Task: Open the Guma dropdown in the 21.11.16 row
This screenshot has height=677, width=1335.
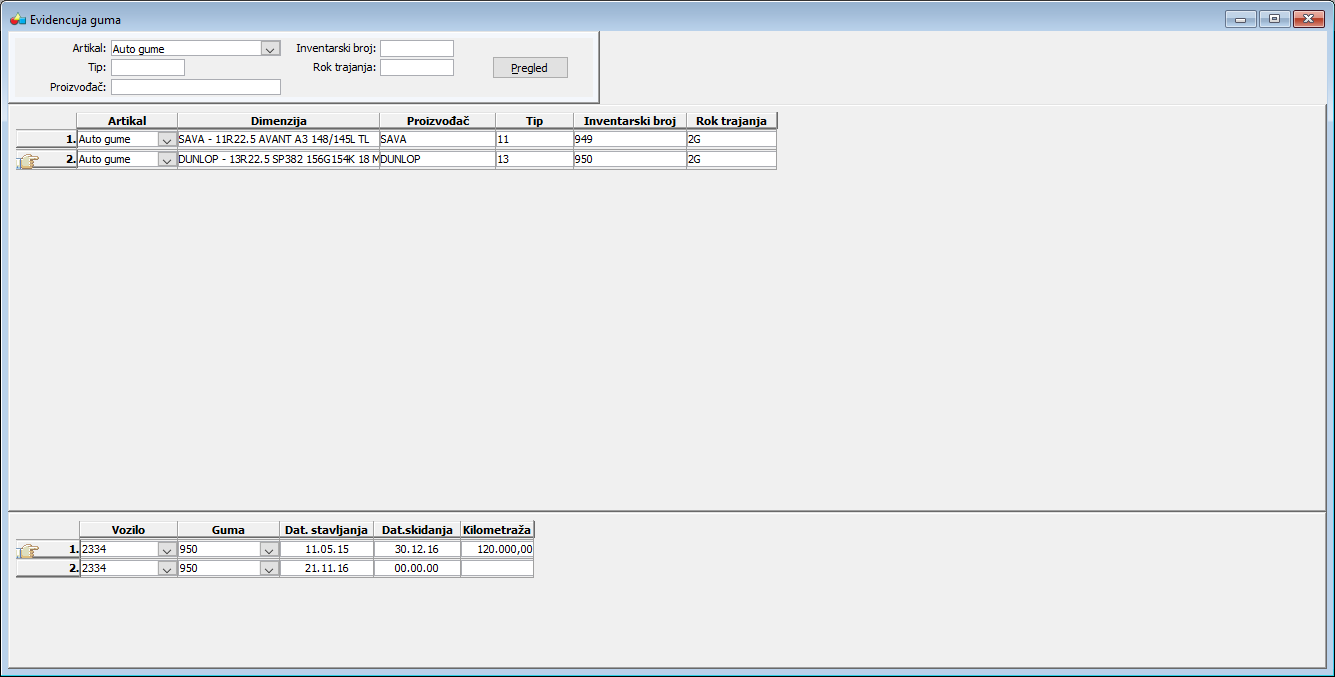Action: [x=268, y=568]
